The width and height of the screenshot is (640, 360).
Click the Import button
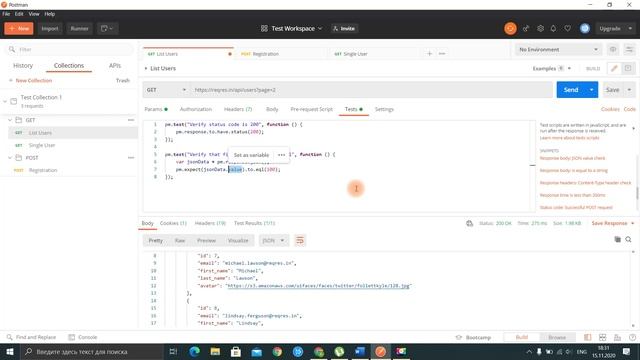tap(50, 29)
